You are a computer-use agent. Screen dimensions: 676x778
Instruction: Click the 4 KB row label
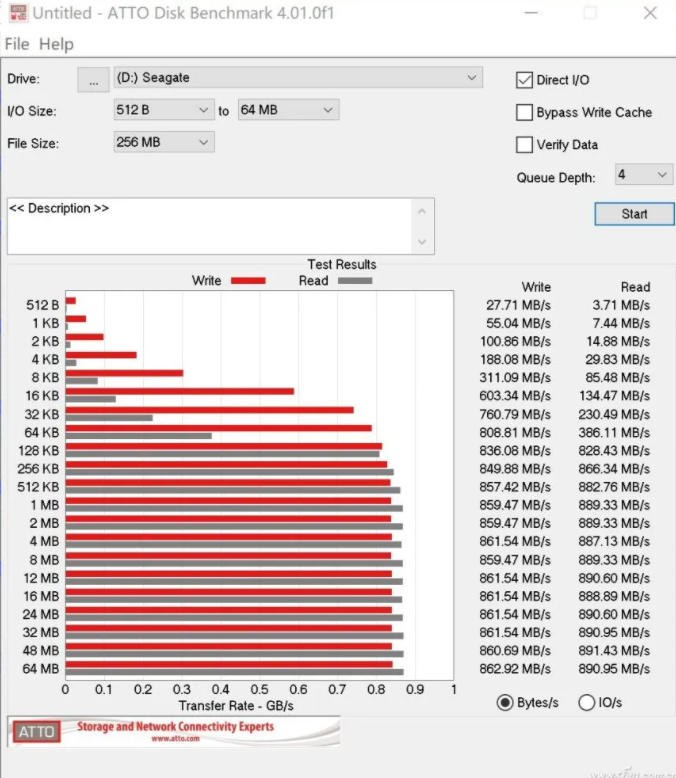pos(45,360)
